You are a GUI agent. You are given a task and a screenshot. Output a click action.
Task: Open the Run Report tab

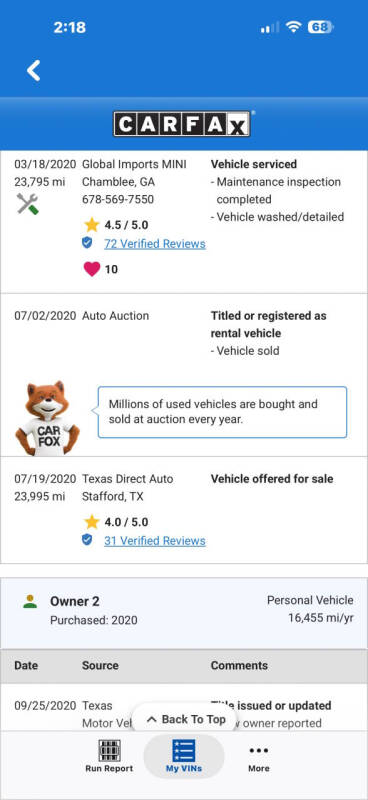click(109, 756)
